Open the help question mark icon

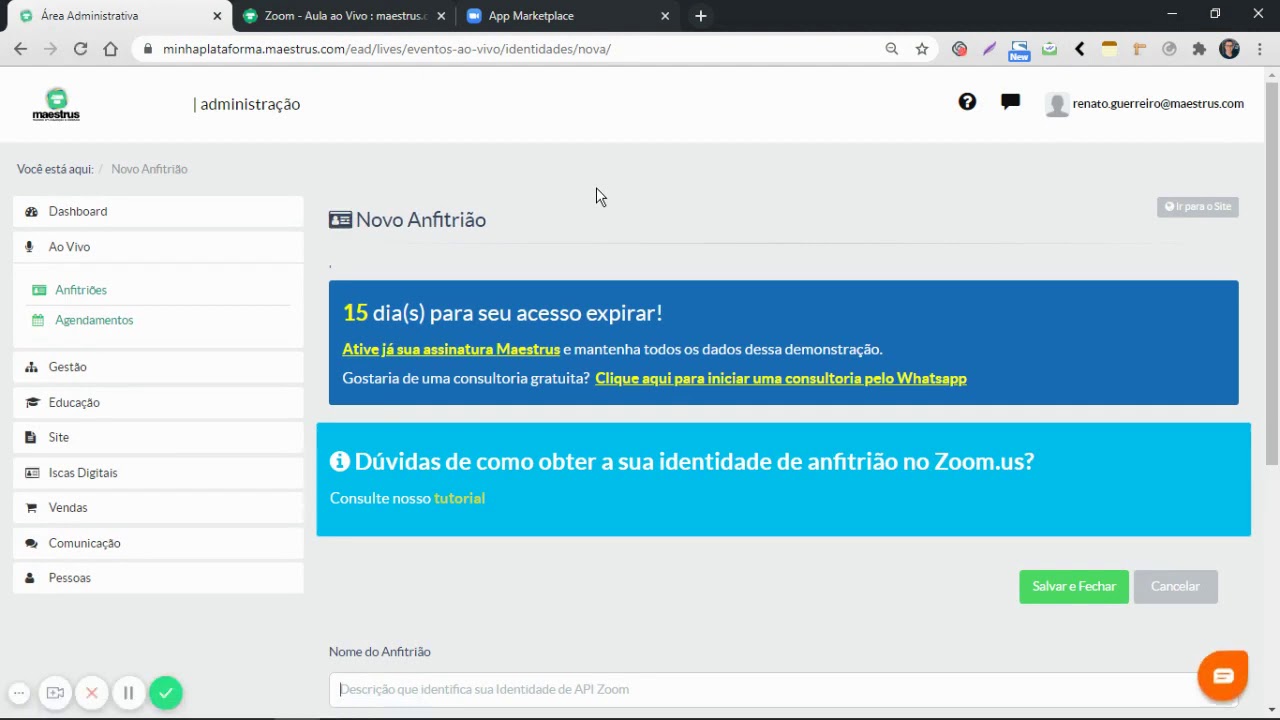click(967, 102)
